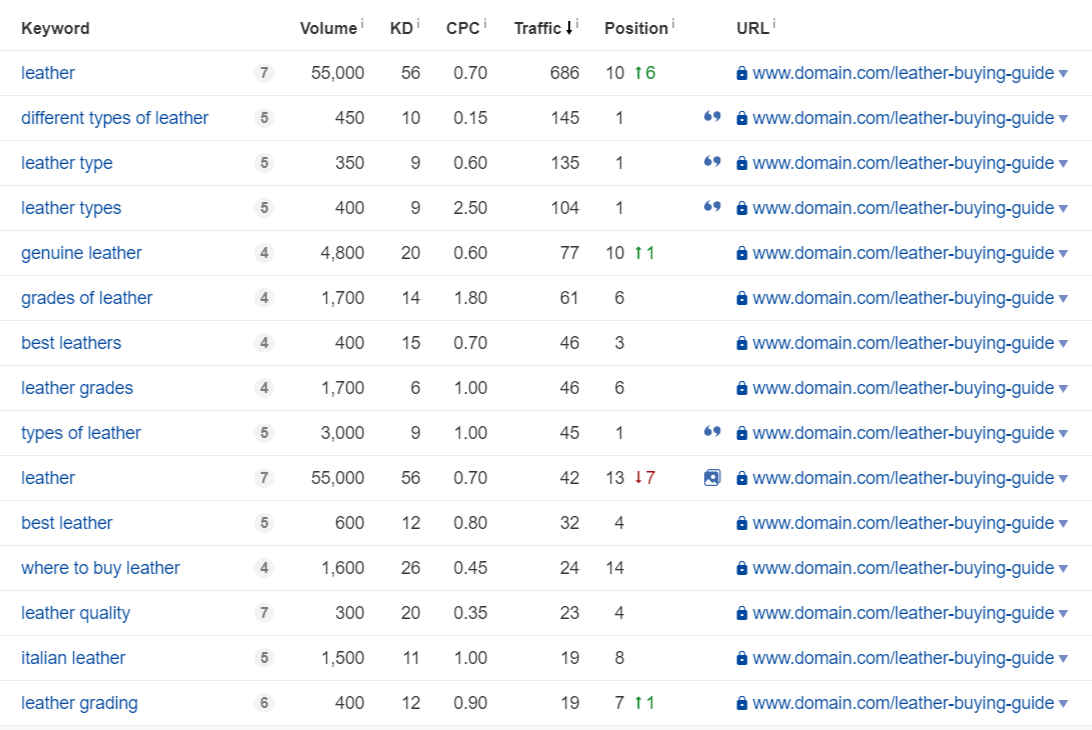Image resolution: width=1092 pixels, height=730 pixels.
Task: Click the badge showing 7 next to leather
Action: click(x=264, y=73)
